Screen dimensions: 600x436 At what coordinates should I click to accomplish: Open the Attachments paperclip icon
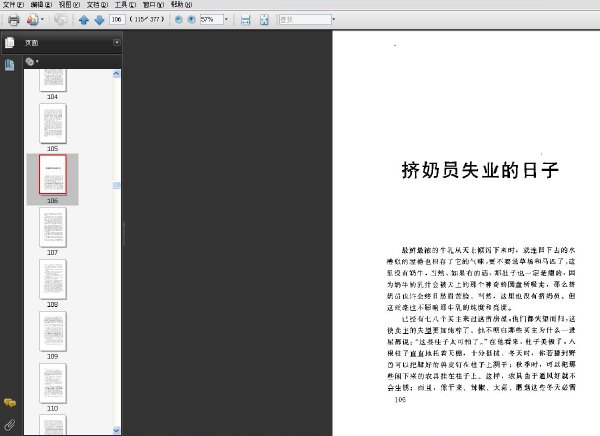tap(10, 425)
